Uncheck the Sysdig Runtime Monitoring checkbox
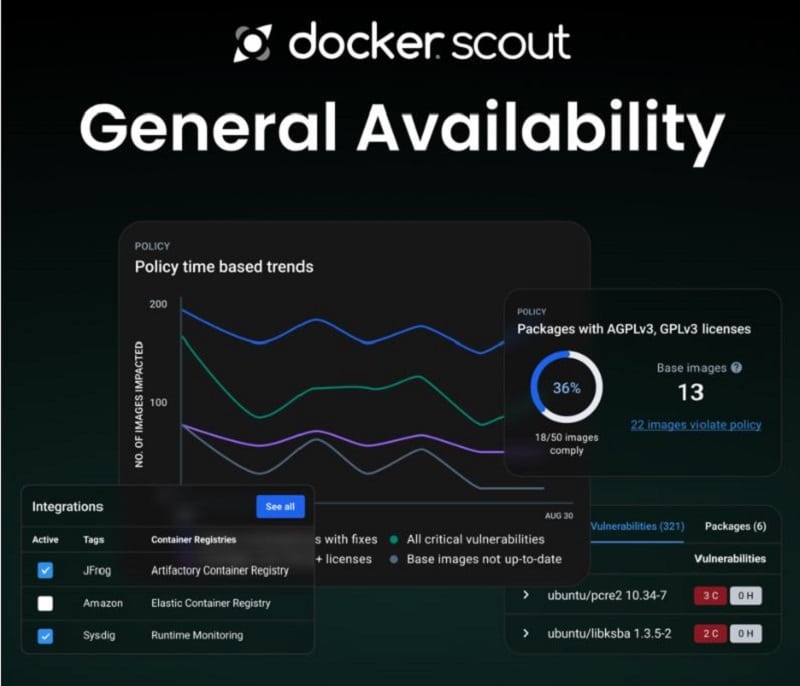The image size is (800, 686). click(x=45, y=636)
